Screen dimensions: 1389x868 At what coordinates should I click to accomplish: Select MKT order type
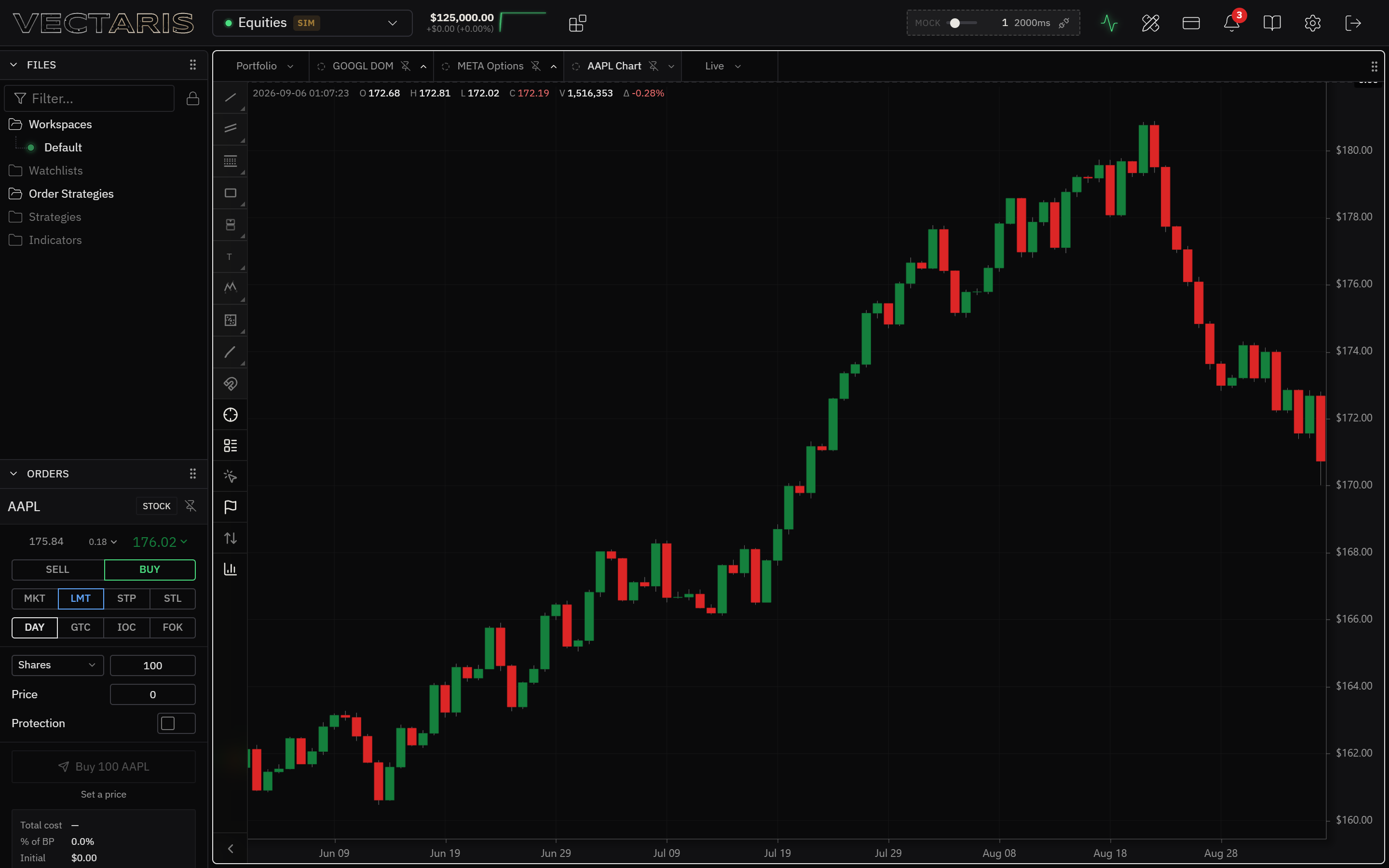pos(34,598)
